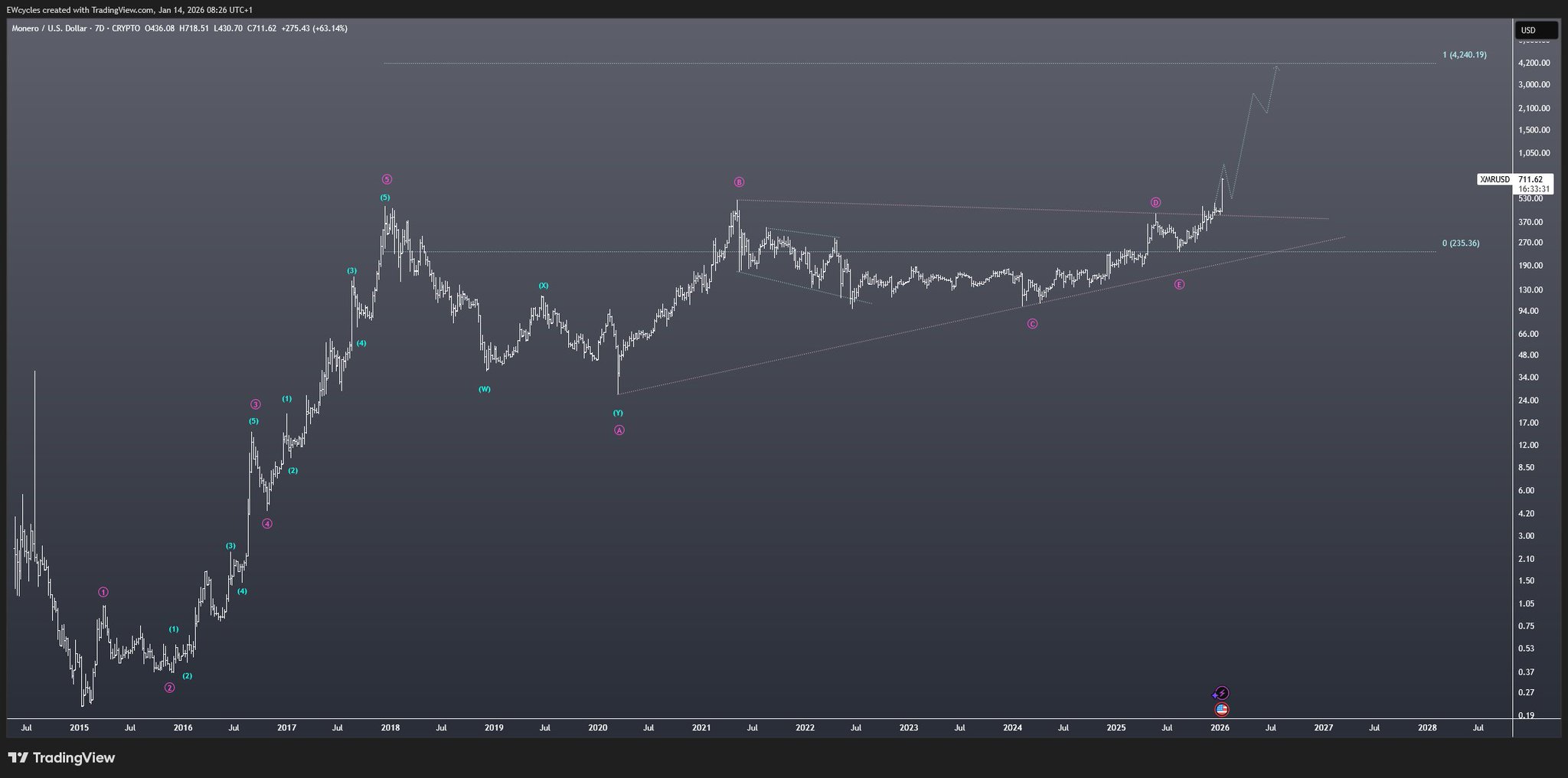Screen dimensions: 1568x778
Task: Click "2024" on the time axis
Action: [x=1012, y=728]
